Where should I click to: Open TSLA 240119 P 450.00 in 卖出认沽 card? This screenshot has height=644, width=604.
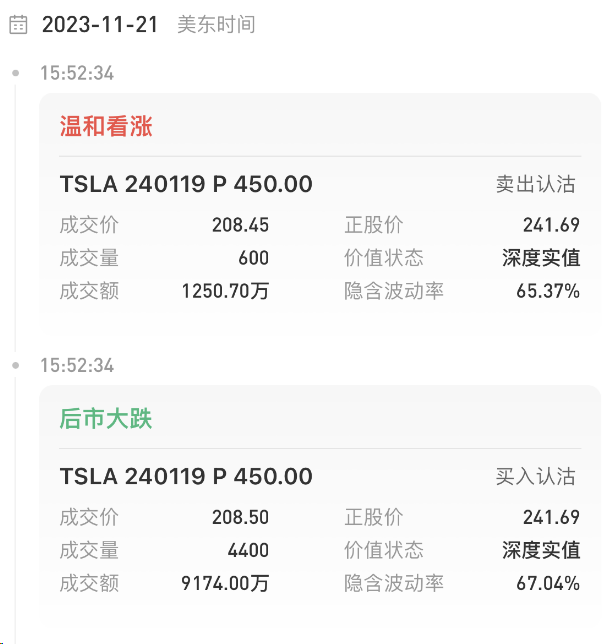pos(186,184)
